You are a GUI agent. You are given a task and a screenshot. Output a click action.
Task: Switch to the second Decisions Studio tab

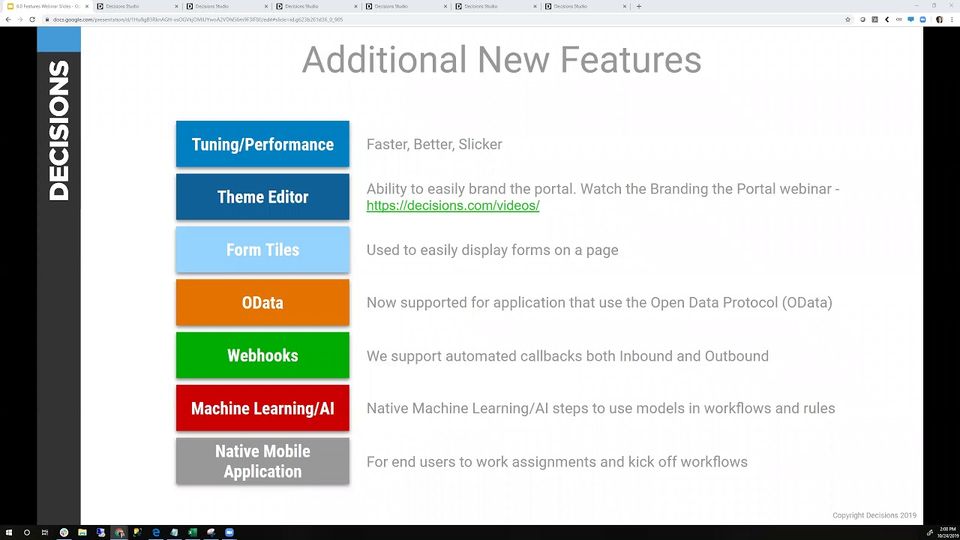(227, 6)
